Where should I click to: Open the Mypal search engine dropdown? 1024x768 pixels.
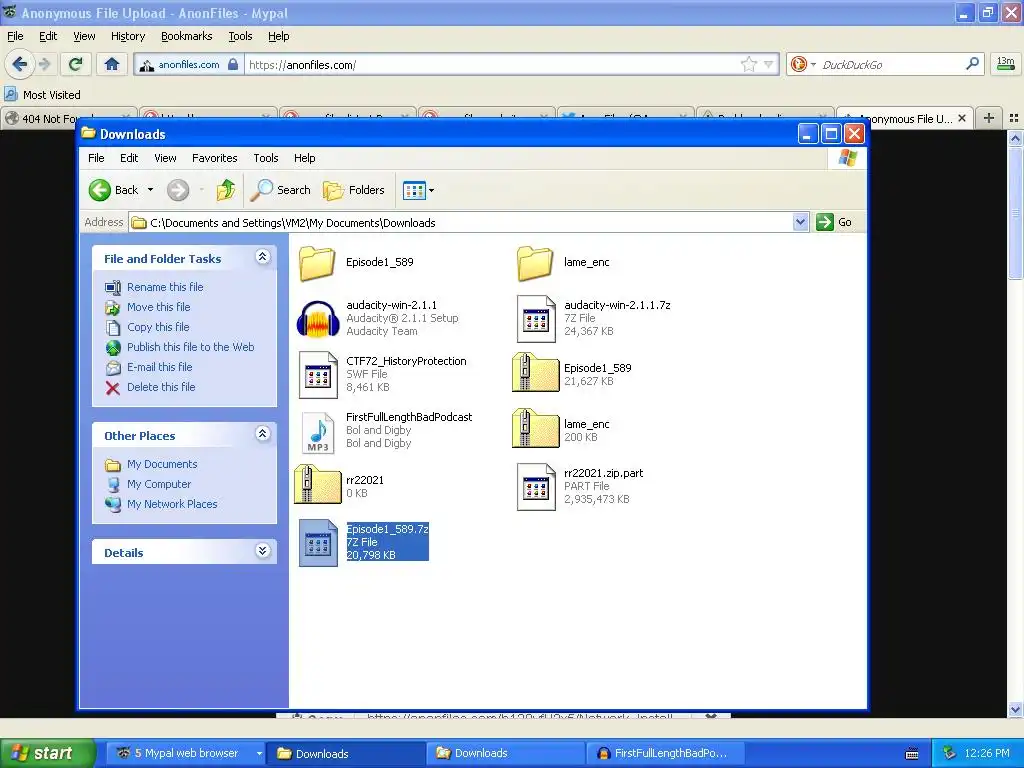813,65
